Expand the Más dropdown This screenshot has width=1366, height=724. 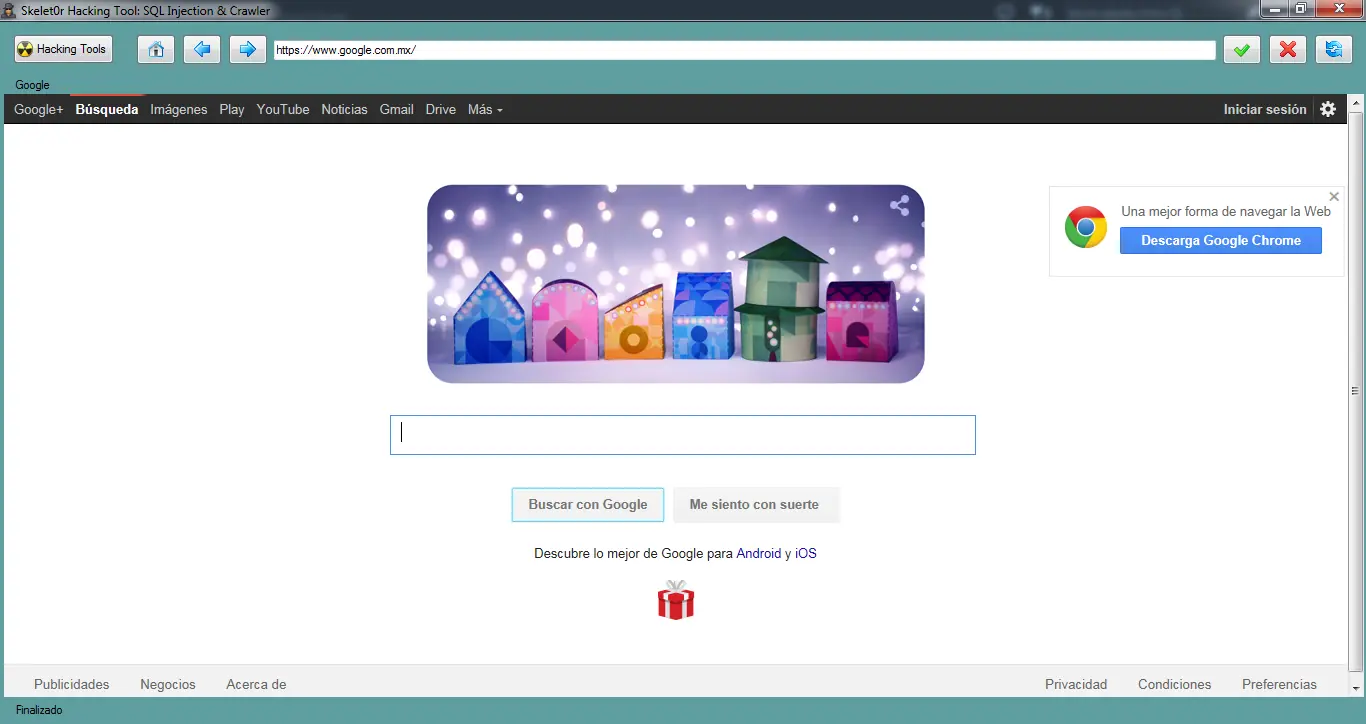pyautogui.click(x=485, y=109)
